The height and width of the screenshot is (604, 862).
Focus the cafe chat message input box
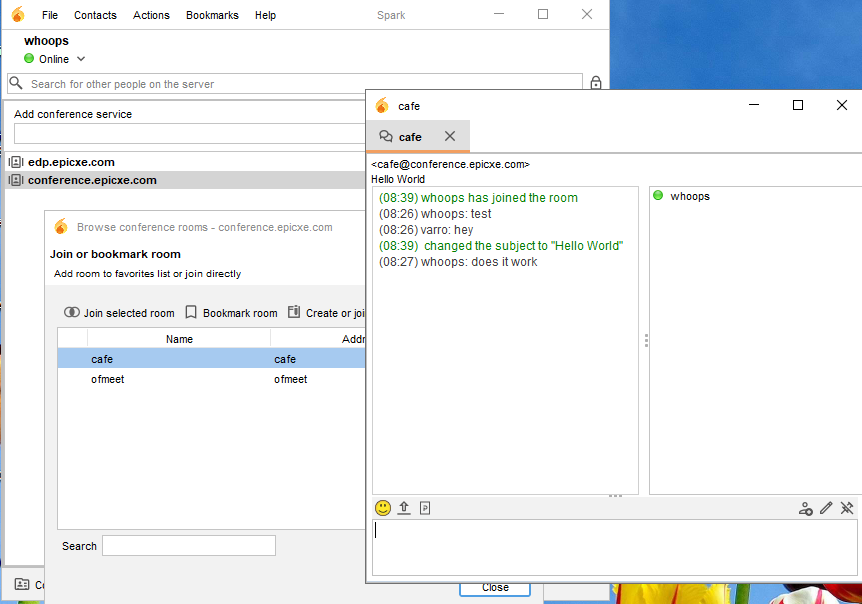click(615, 547)
